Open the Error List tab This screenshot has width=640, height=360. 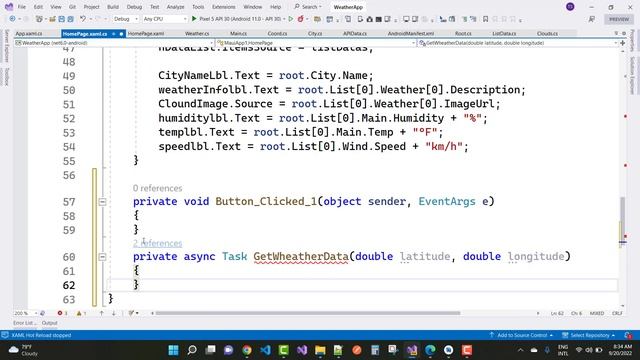click(x=25, y=323)
